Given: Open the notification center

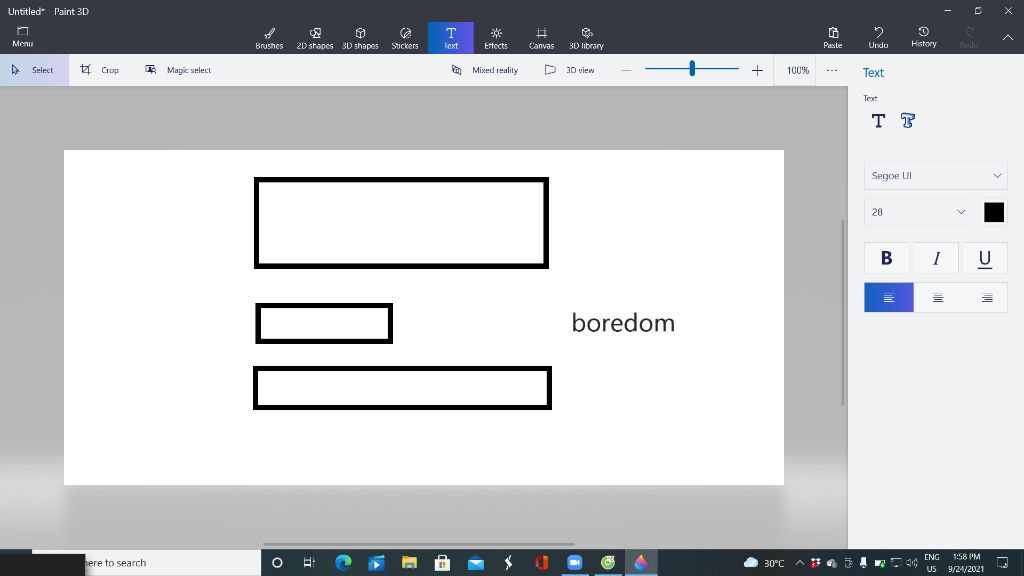Looking at the screenshot, I should click(1002, 562).
